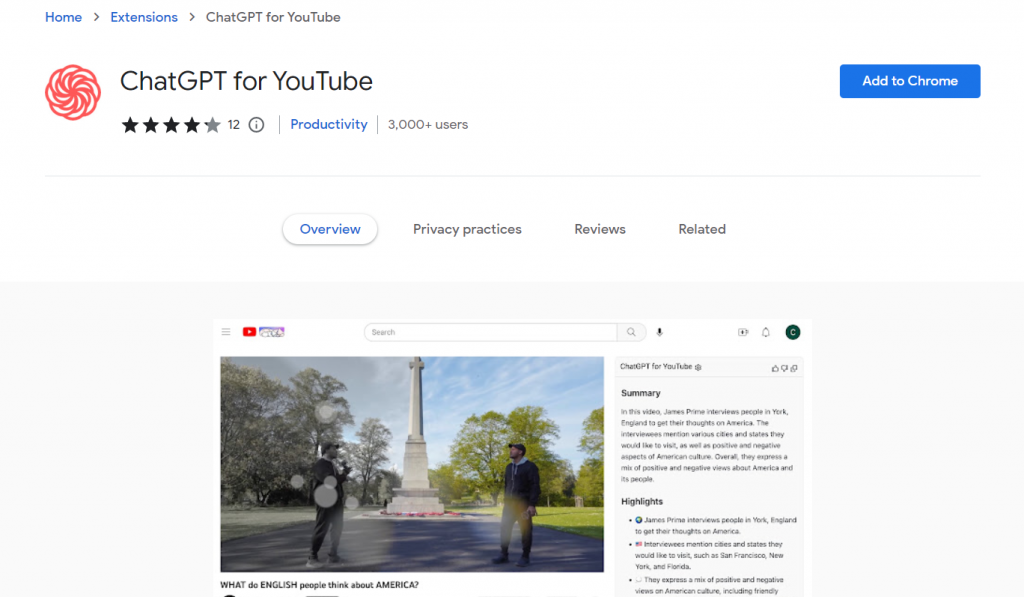Click the highlight "Interviewees mention cities and states"

(709, 555)
